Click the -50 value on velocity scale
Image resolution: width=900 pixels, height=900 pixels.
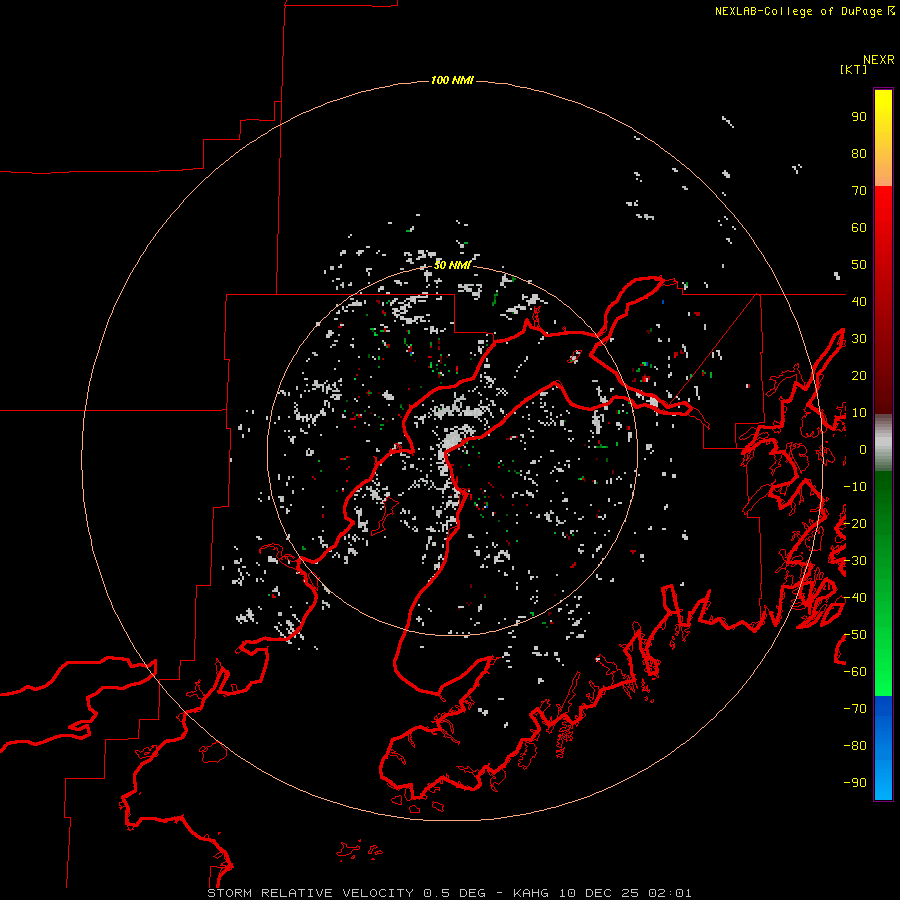tap(855, 635)
